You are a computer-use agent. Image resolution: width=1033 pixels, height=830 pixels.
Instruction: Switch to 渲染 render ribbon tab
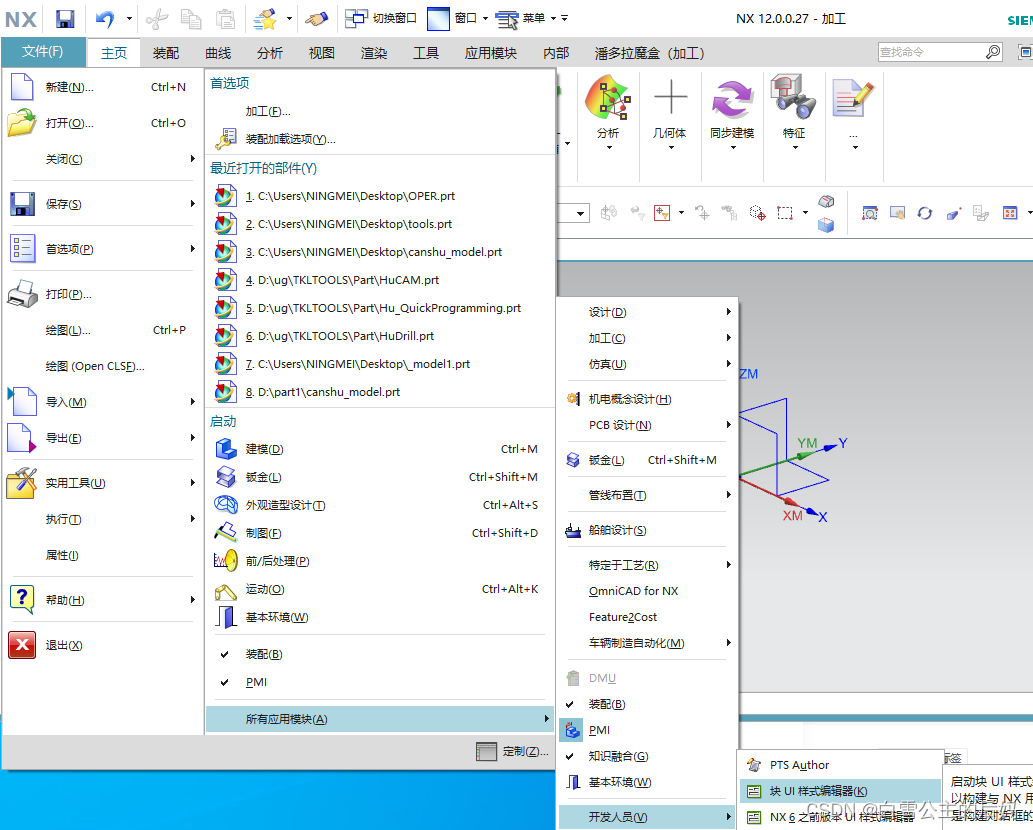click(374, 53)
